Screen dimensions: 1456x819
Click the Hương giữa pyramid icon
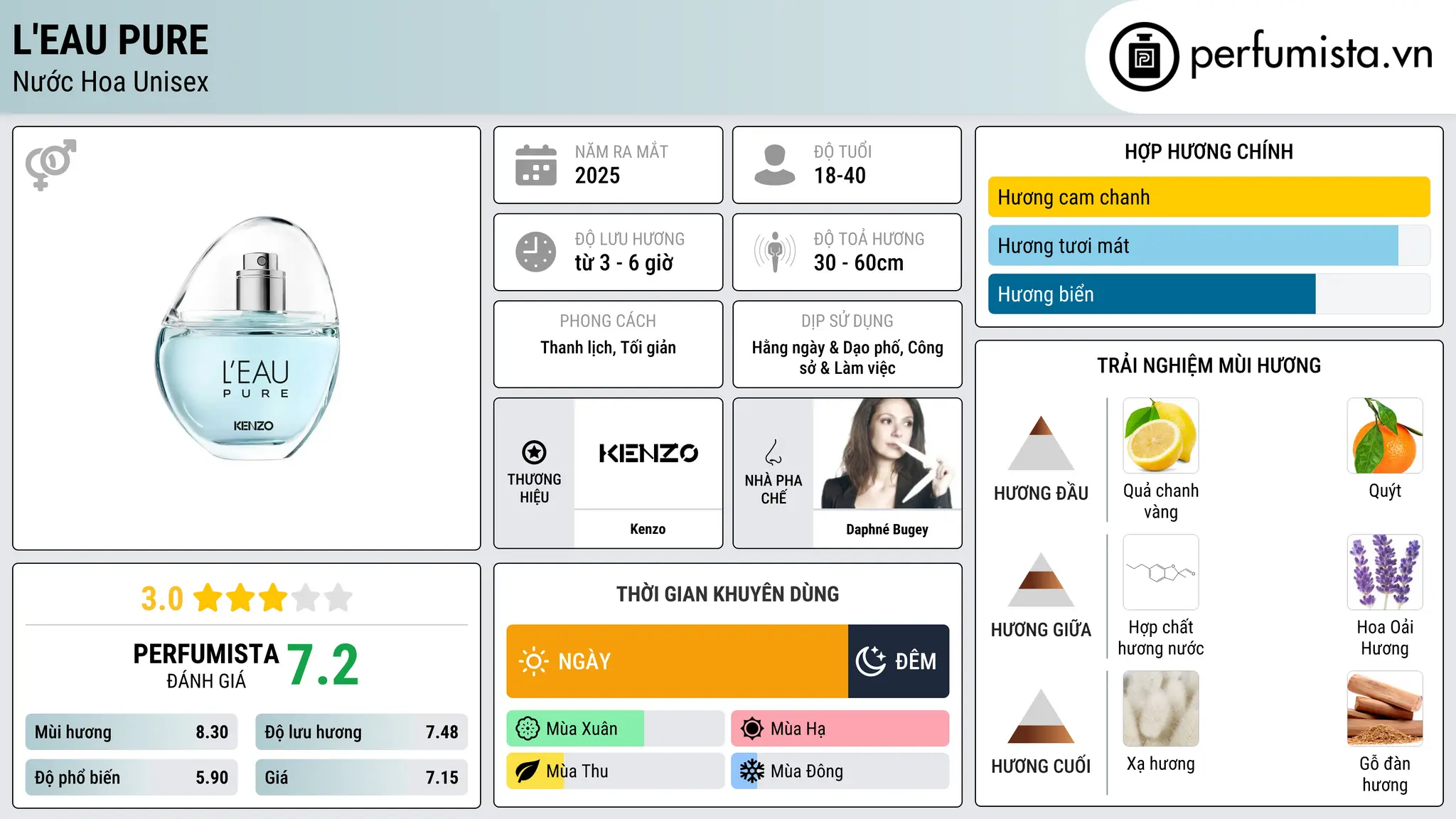point(1041,579)
